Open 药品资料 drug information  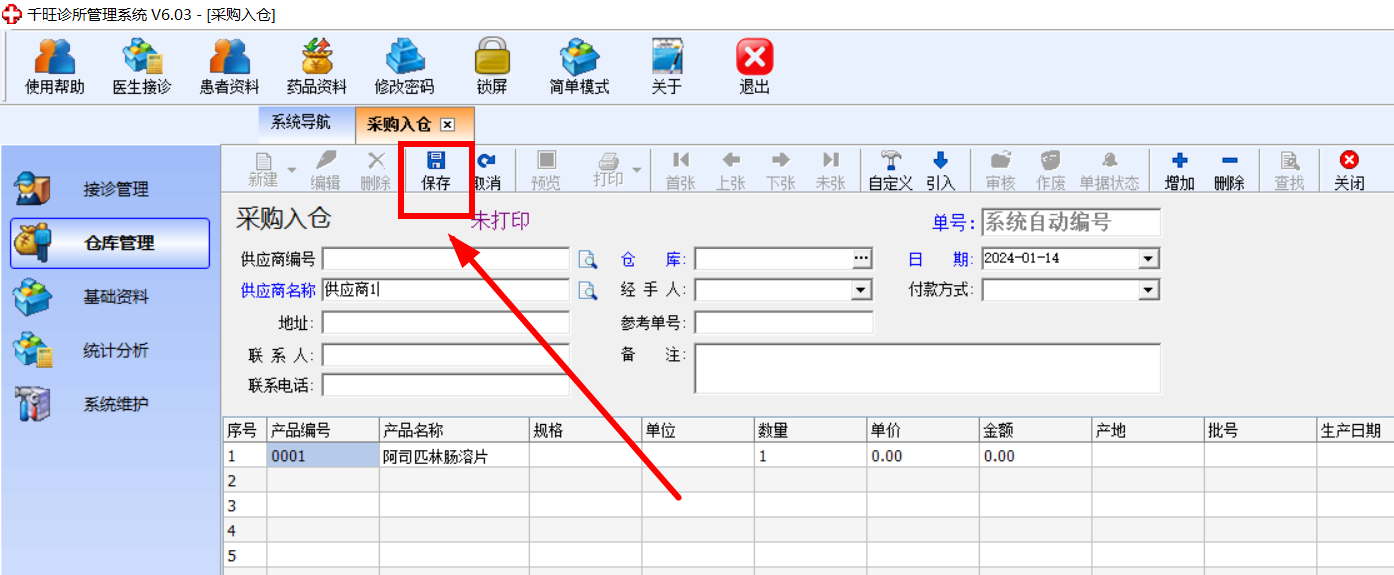pos(317,66)
